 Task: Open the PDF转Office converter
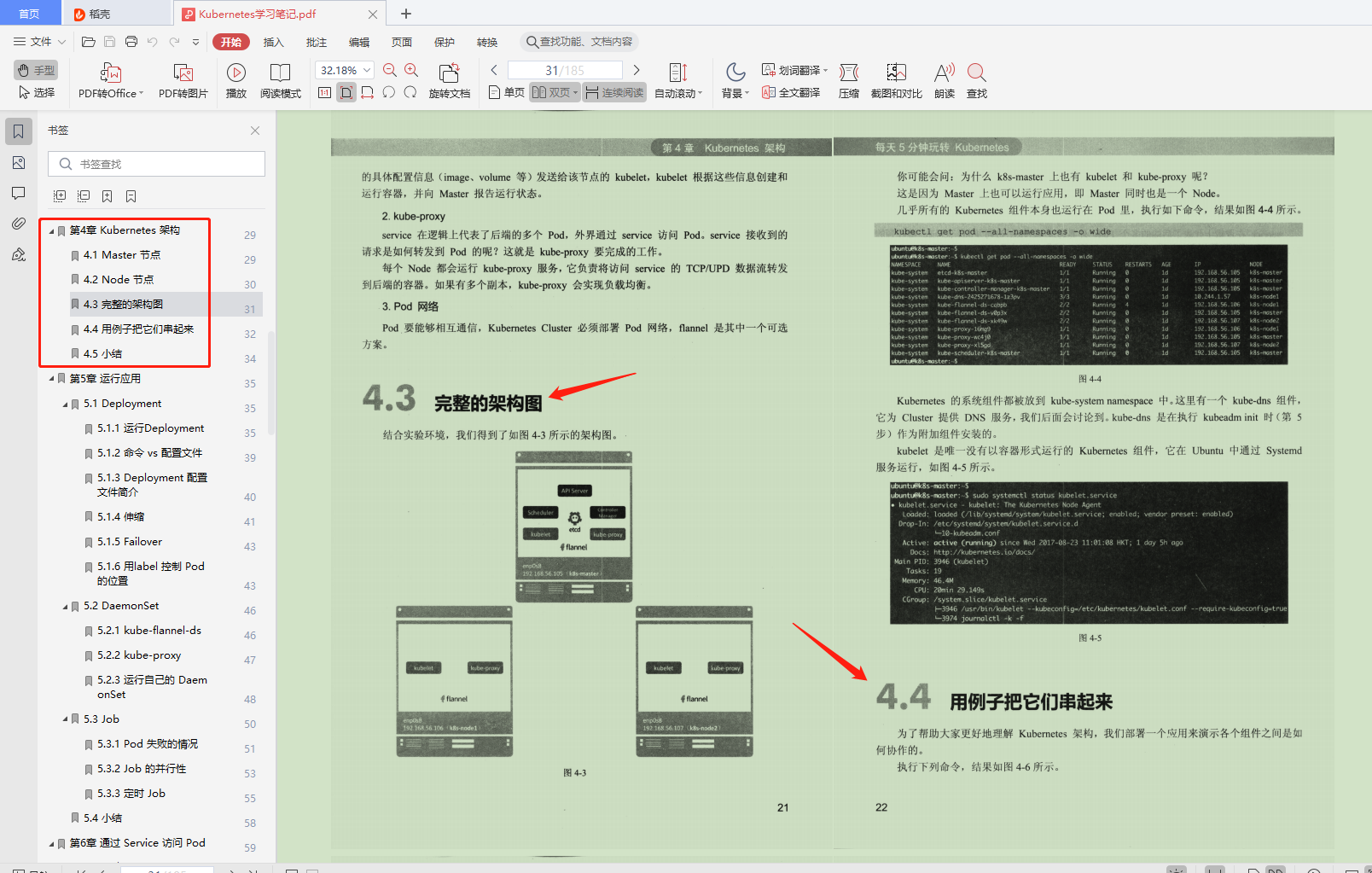click(111, 80)
